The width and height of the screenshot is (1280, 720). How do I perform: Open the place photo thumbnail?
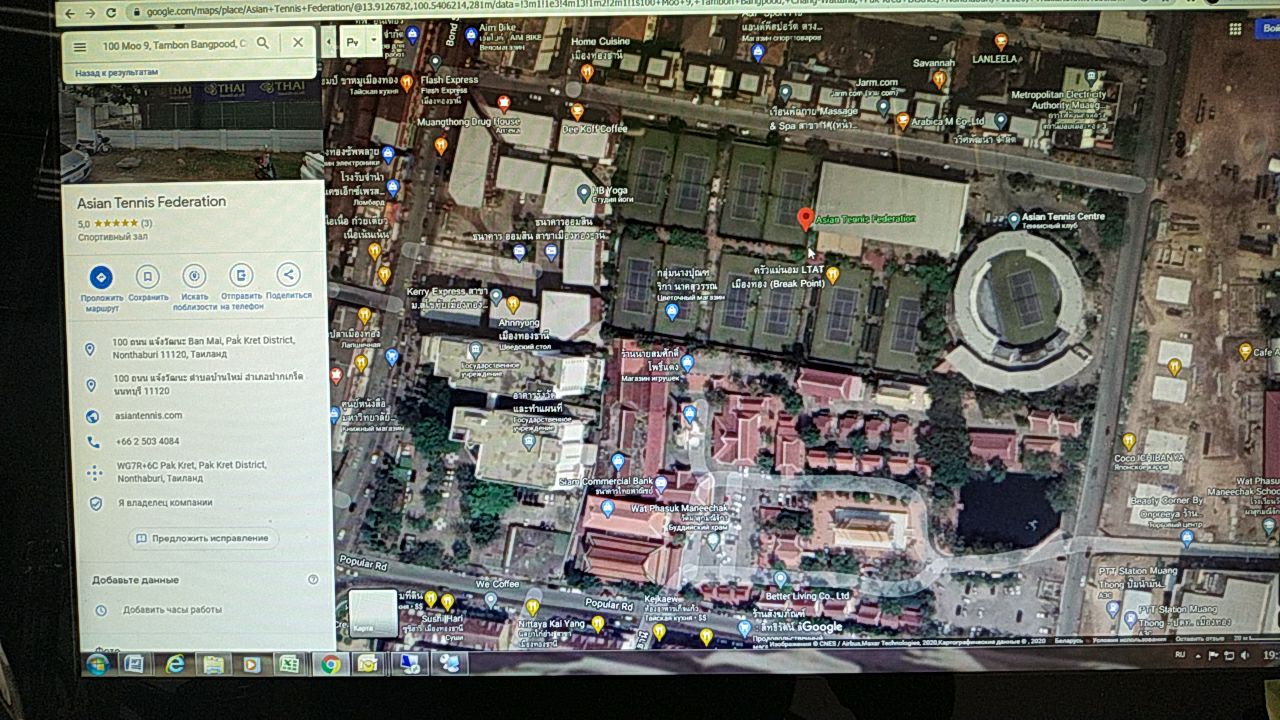click(193, 131)
